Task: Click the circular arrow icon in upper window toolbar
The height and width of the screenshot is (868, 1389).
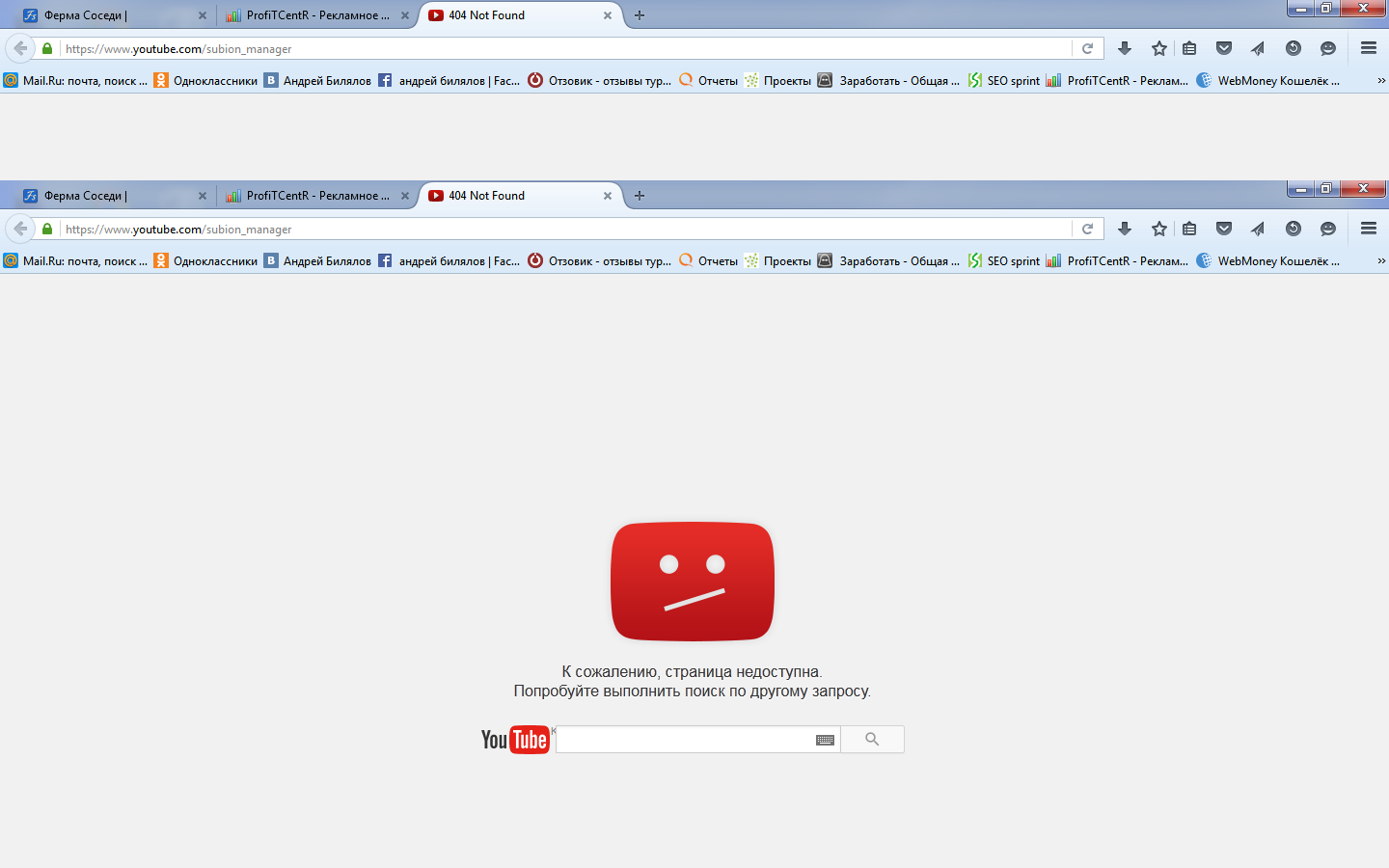Action: (x=1294, y=48)
